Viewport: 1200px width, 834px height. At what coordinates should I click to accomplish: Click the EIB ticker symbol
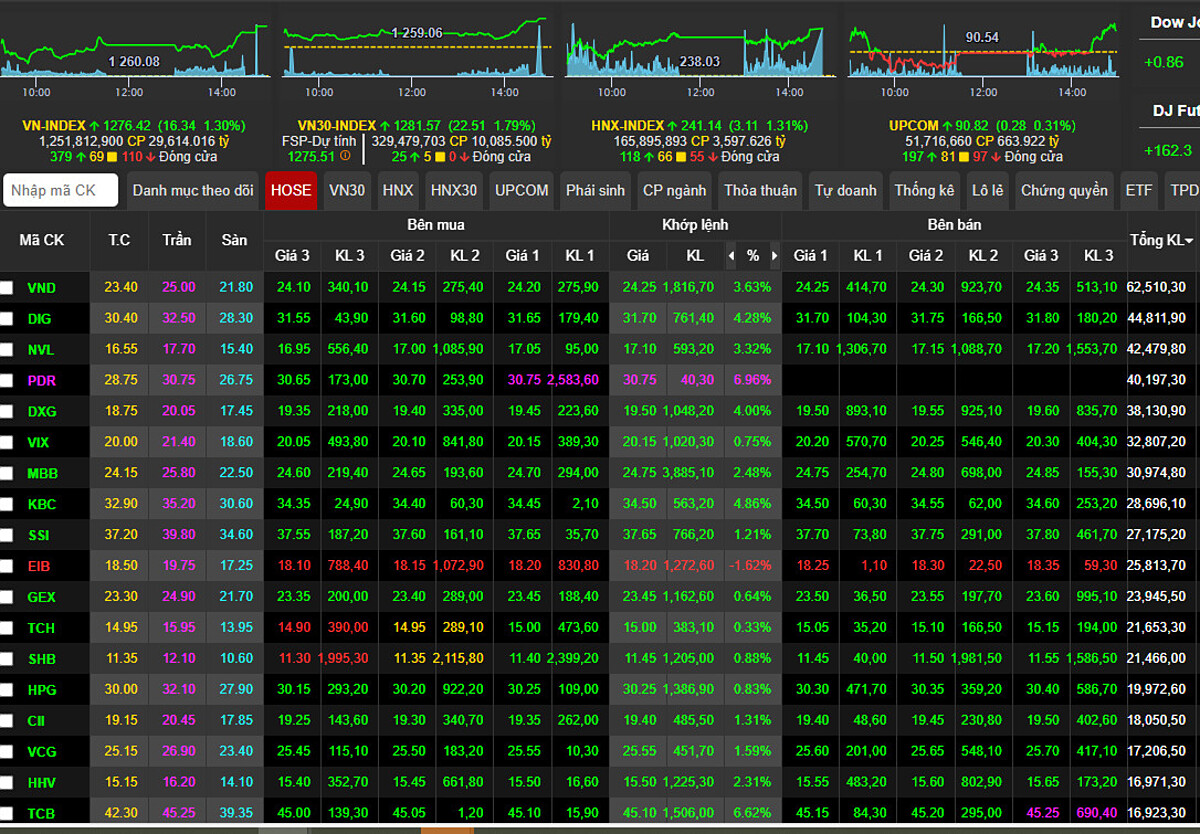[x=39, y=566]
